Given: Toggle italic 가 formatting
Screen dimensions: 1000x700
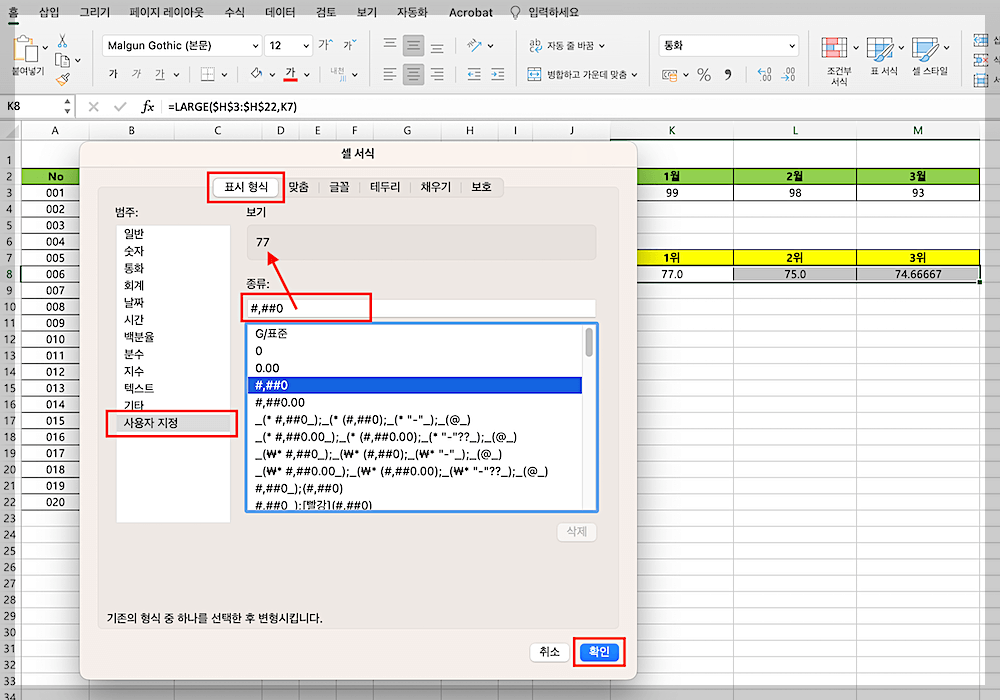Looking at the screenshot, I should coord(136,74).
